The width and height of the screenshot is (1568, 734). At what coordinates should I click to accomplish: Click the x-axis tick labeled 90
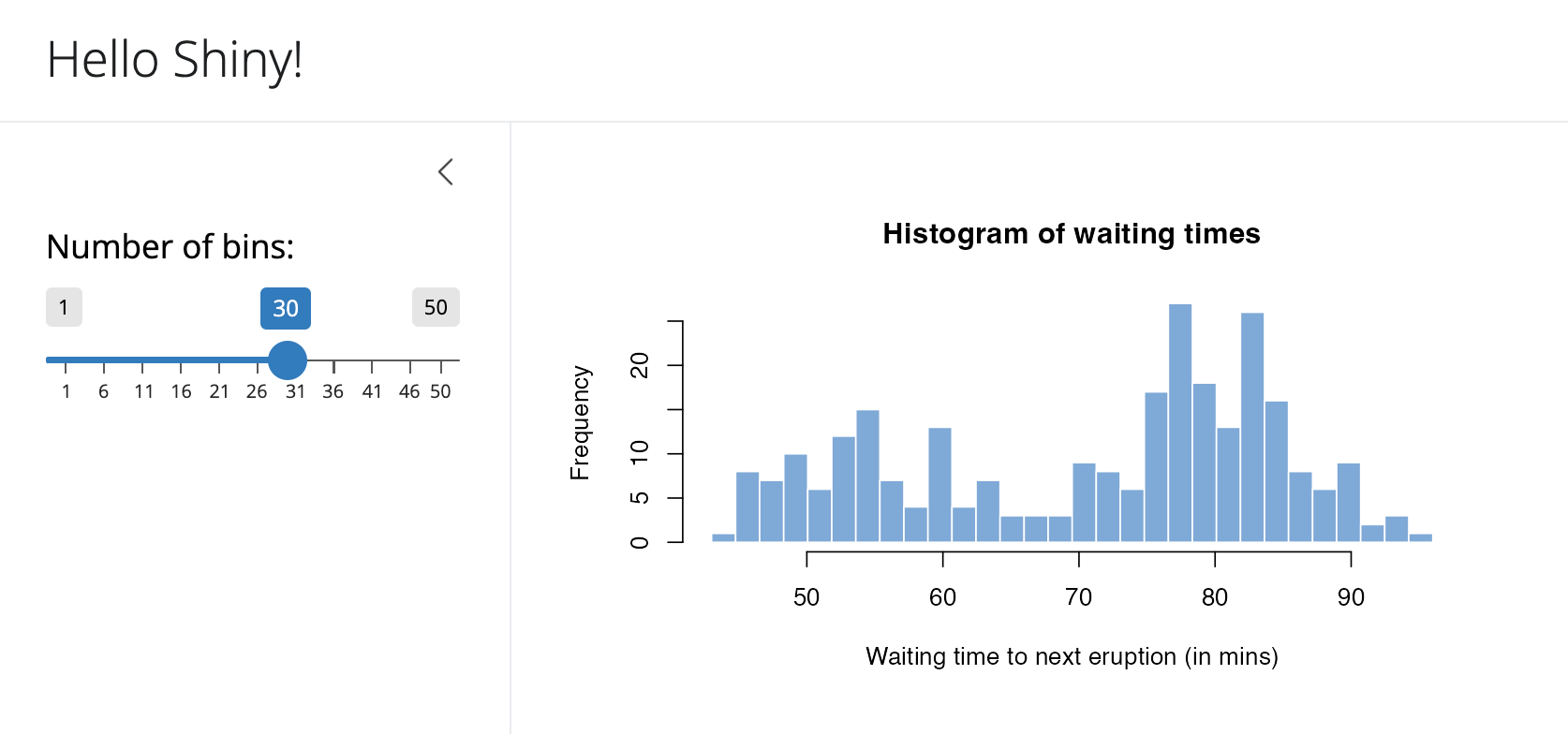click(1352, 596)
